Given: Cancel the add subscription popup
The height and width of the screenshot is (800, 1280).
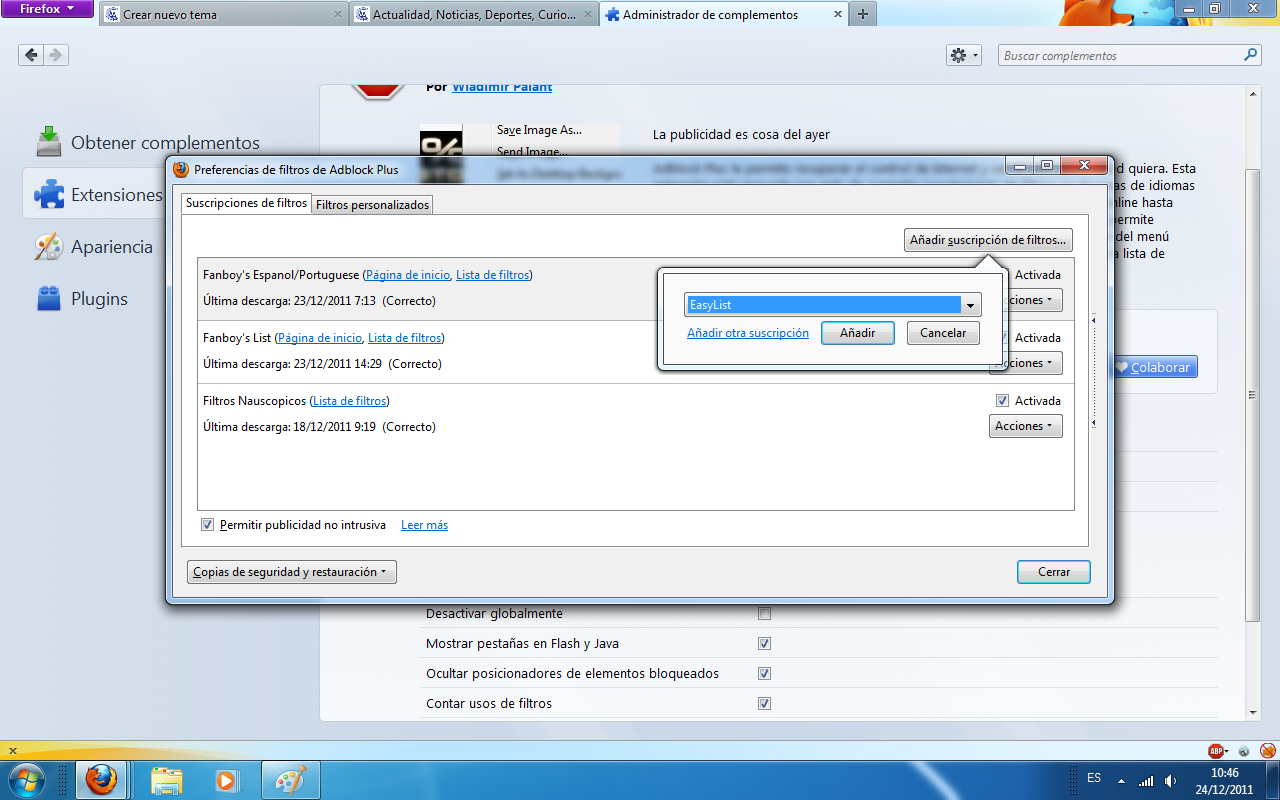Looking at the screenshot, I should [943, 333].
